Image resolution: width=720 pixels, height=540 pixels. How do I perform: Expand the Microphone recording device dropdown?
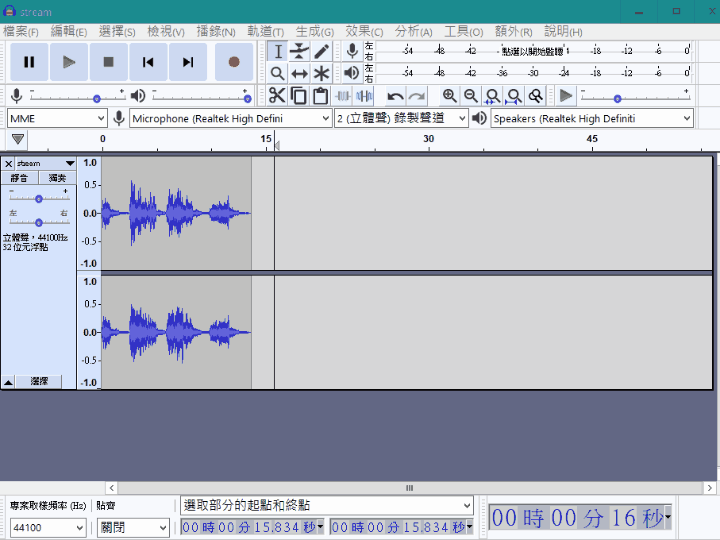[x=230, y=118]
